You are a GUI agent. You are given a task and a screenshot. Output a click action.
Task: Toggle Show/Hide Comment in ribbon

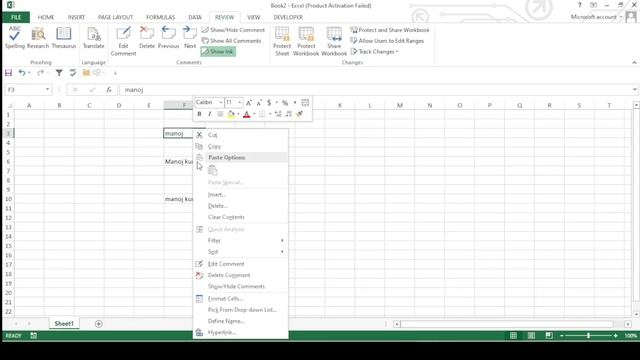(x=233, y=30)
